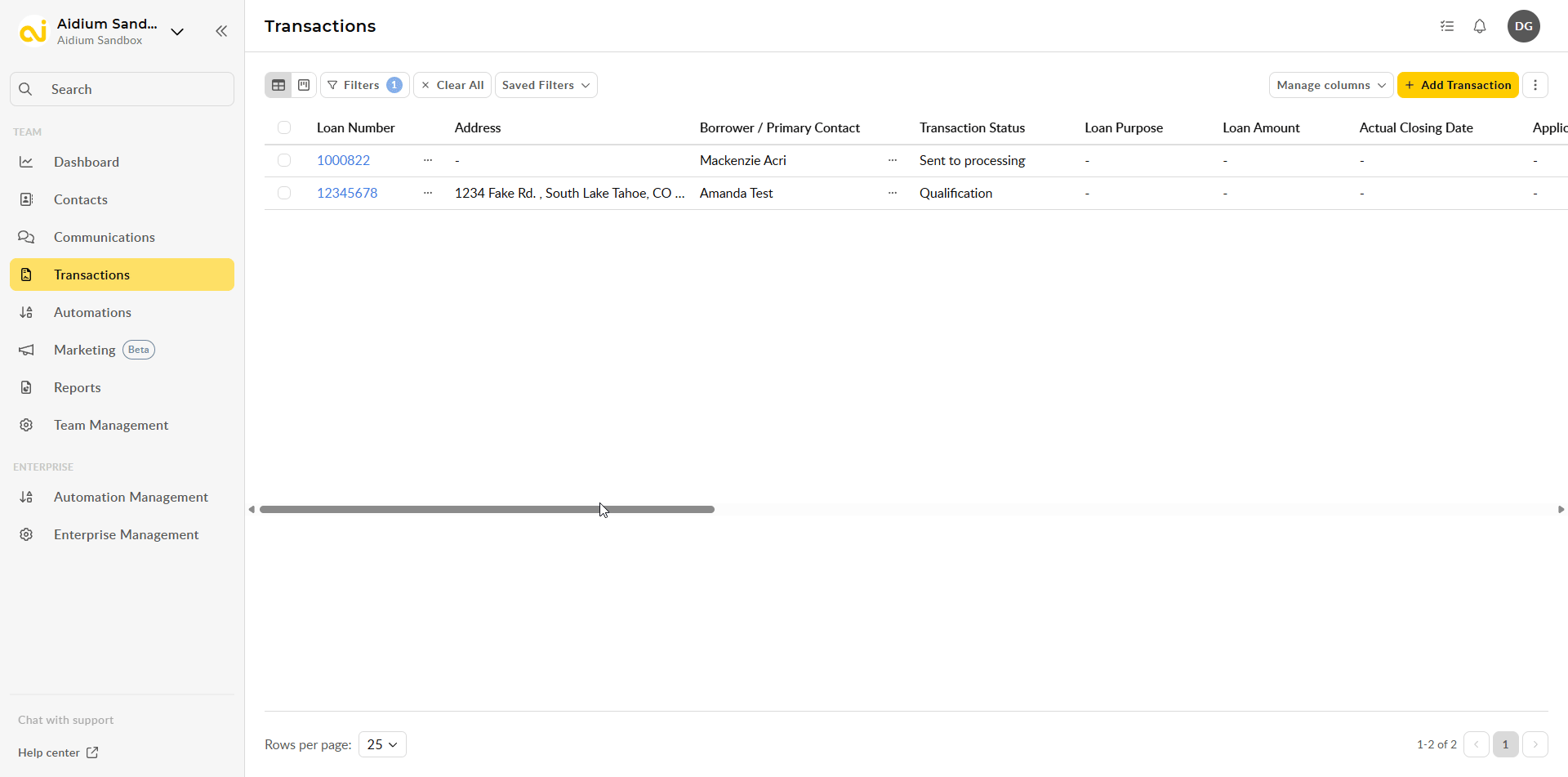Go to next page arrow
The image size is (1568, 777).
tap(1535, 744)
